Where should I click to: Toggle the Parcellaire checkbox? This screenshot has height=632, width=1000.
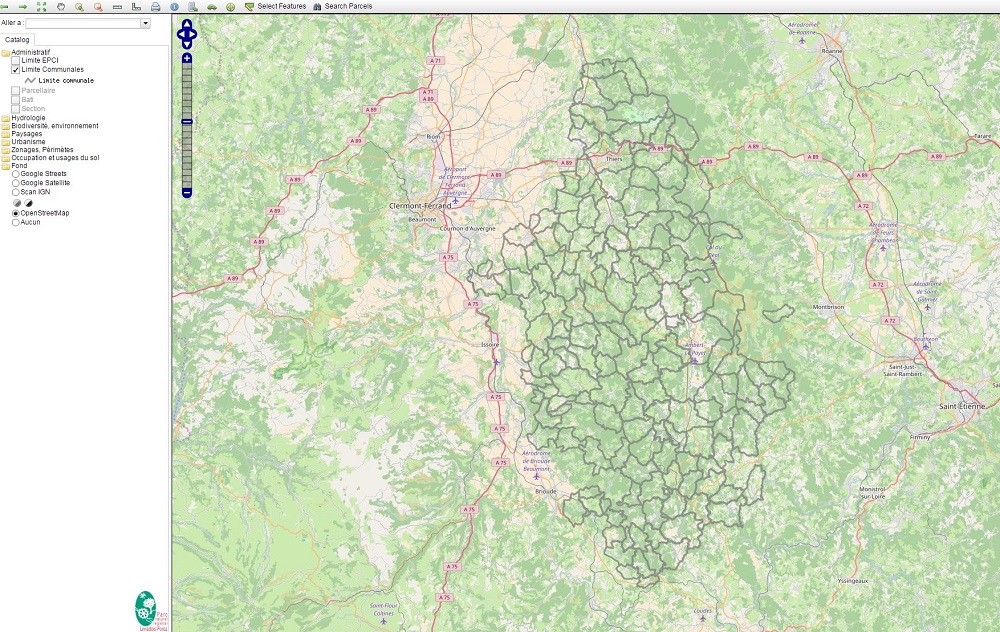(x=16, y=91)
